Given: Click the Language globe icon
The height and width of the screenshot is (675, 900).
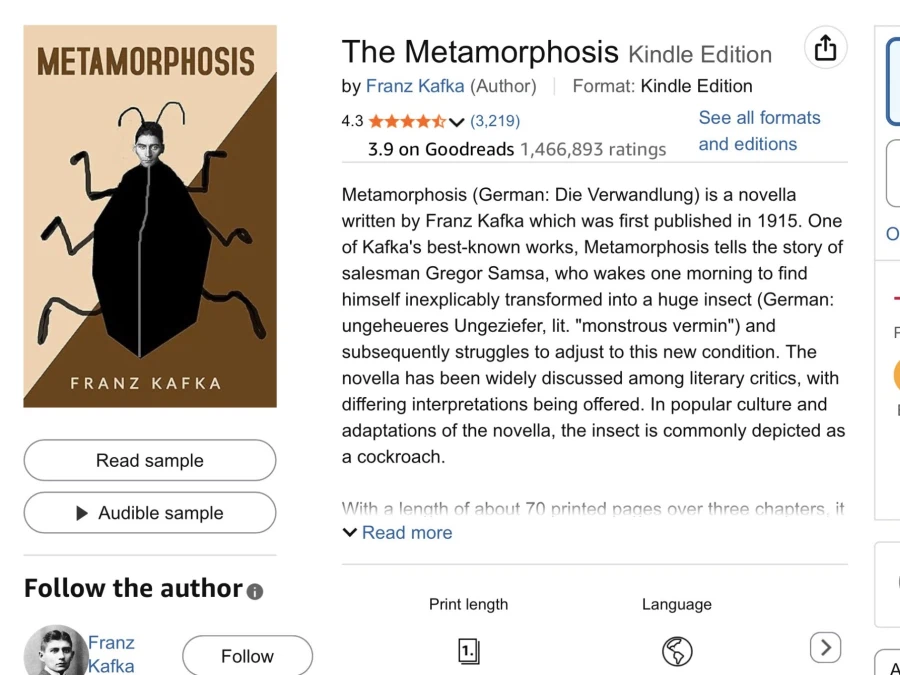Looking at the screenshot, I should [x=677, y=652].
